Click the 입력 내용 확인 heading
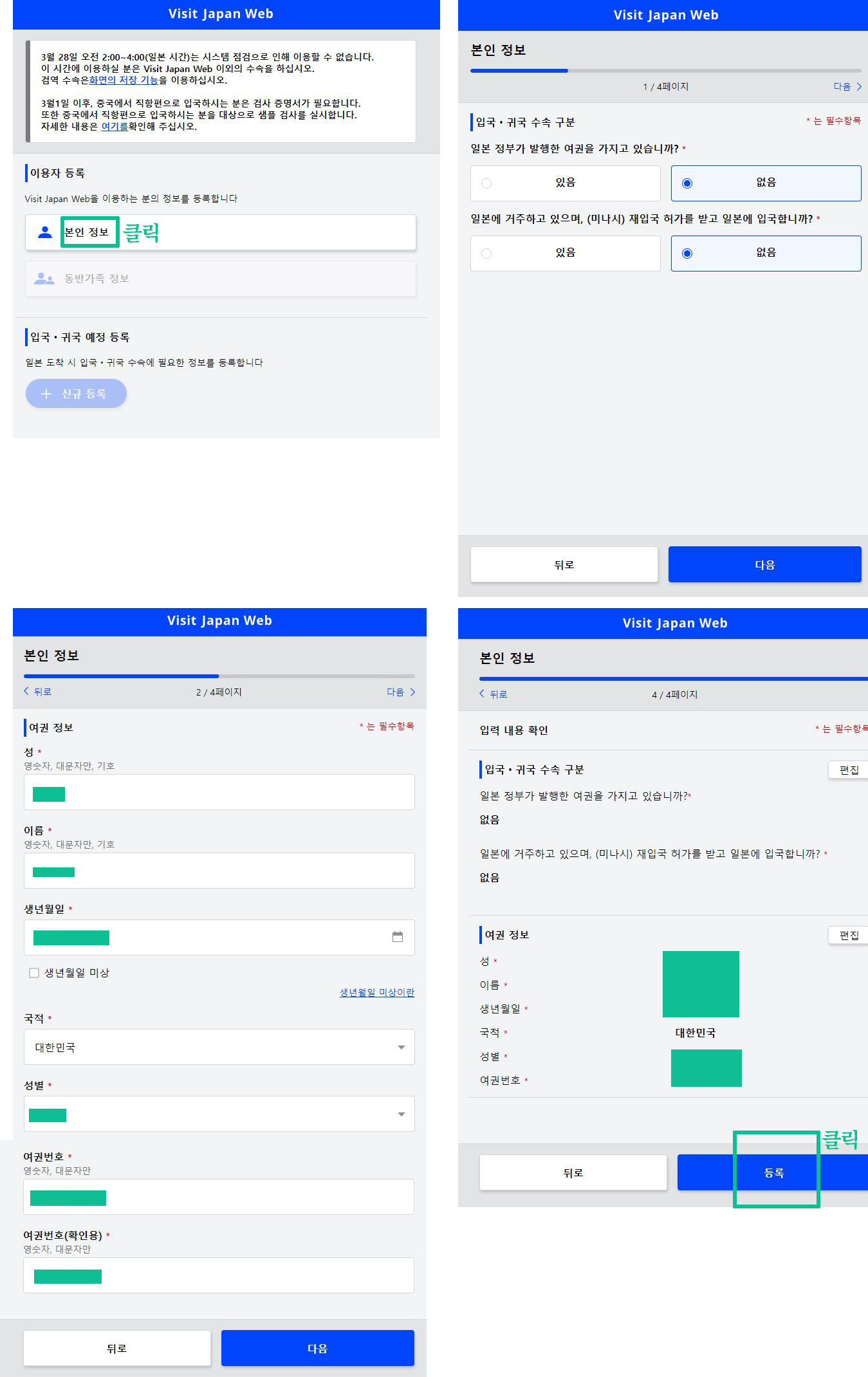The width and height of the screenshot is (868, 1377). (x=513, y=730)
